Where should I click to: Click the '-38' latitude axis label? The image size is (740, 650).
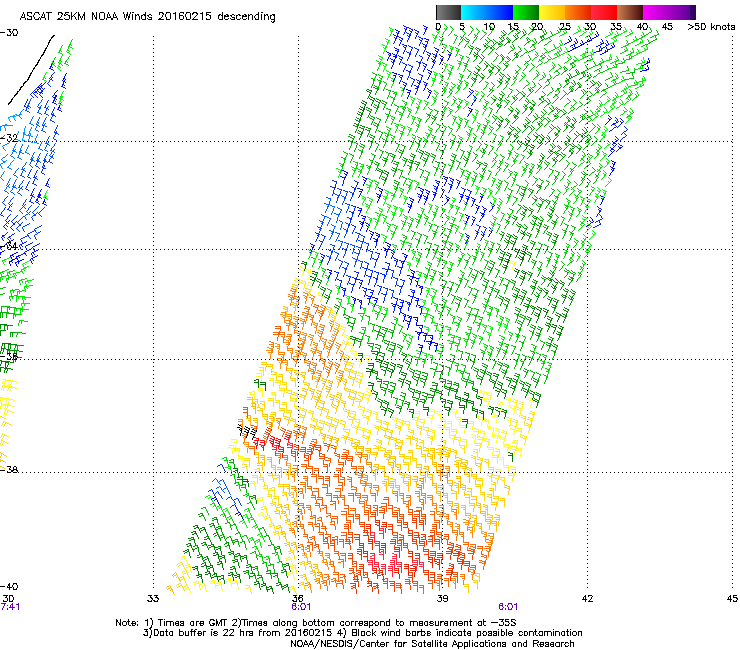(x=9, y=470)
